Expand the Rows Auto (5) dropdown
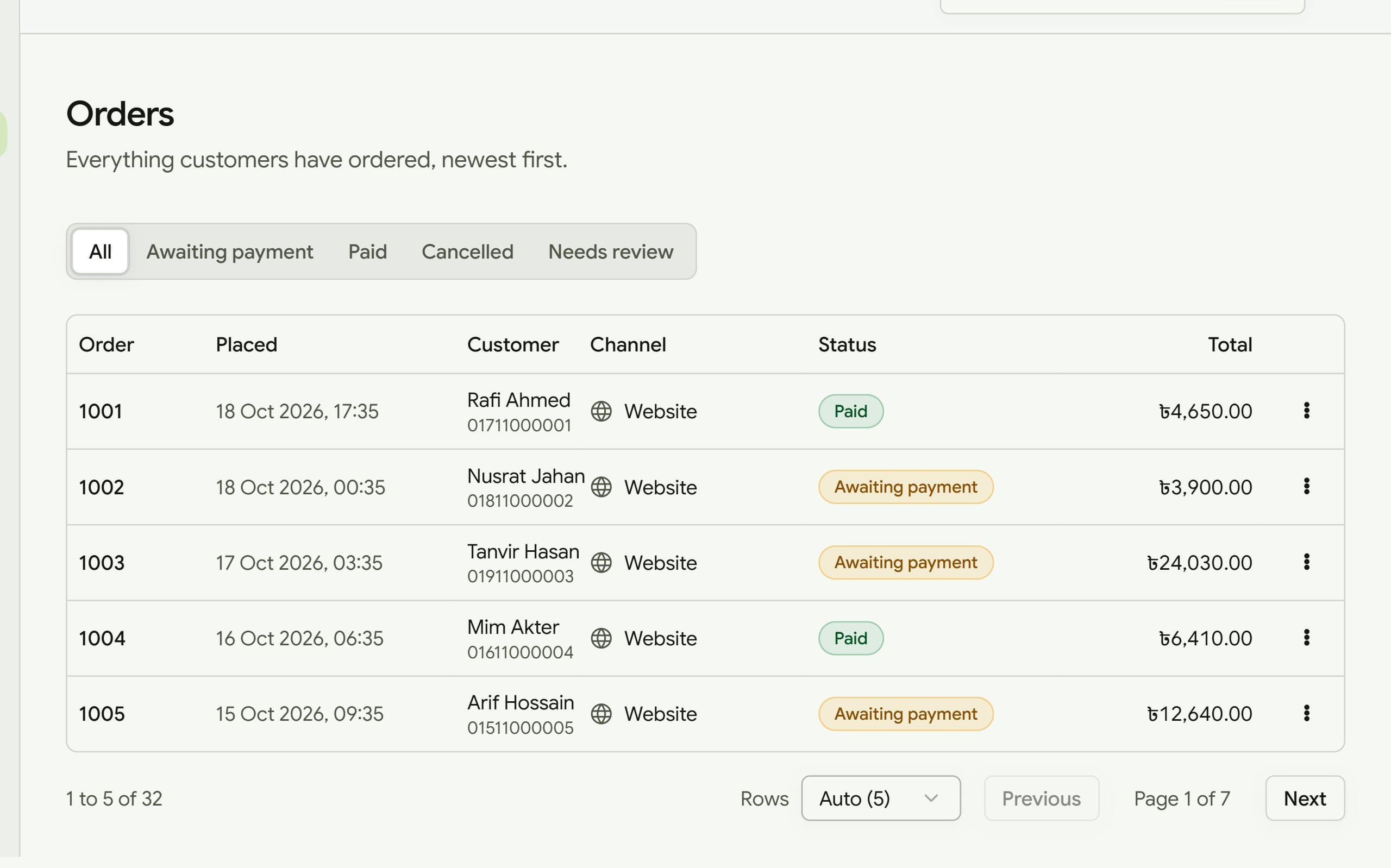The image size is (1391, 868). tap(880, 798)
